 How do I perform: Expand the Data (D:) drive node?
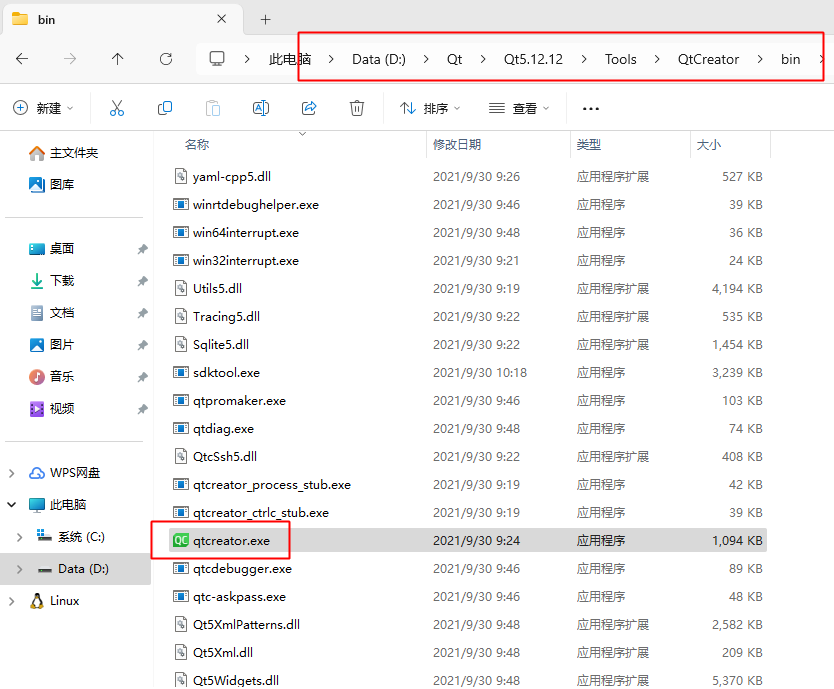[20, 569]
